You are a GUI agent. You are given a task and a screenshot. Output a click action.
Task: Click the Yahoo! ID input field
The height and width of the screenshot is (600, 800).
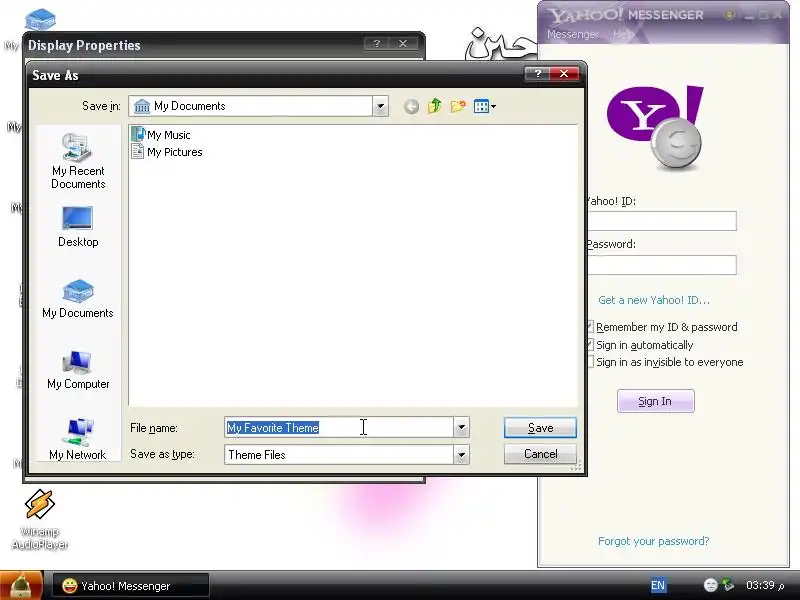pyautogui.click(x=662, y=221)
